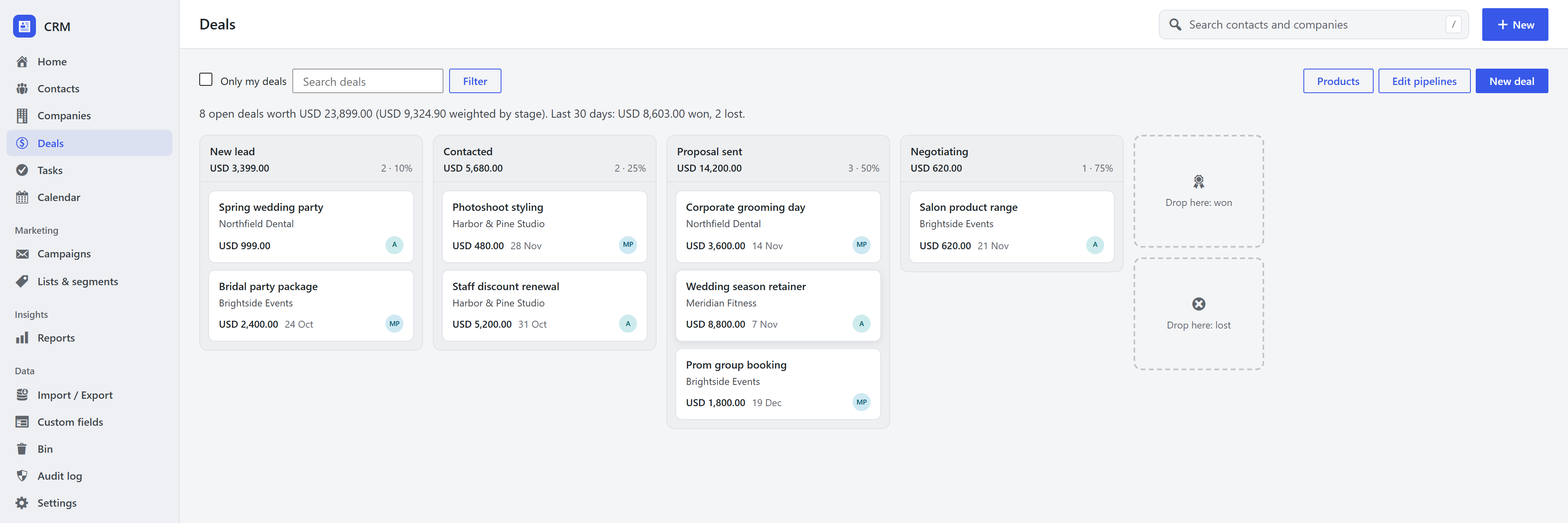Toggle the Only my deals checkbox
Viewport: 1568px width, 523px height.
pos(206,80)
